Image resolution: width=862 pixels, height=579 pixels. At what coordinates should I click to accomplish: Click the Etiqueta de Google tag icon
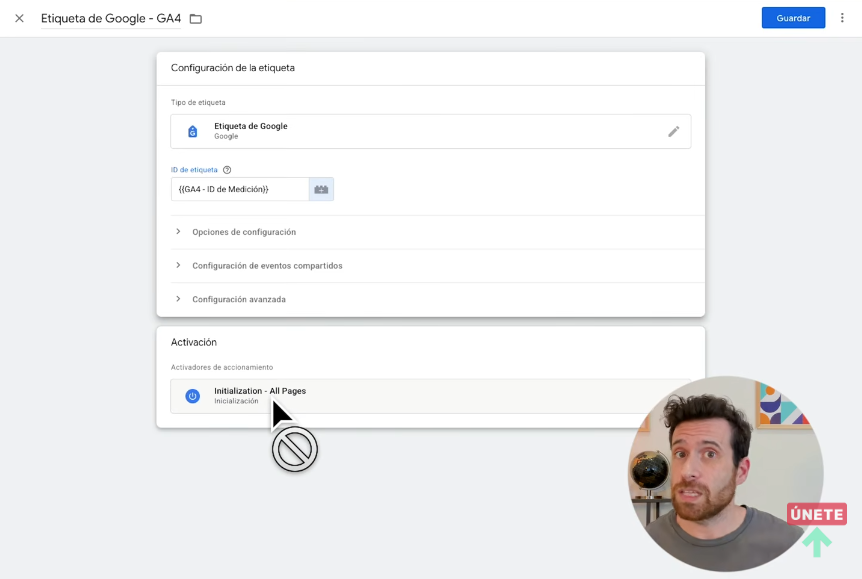click(x=192, y=131)
